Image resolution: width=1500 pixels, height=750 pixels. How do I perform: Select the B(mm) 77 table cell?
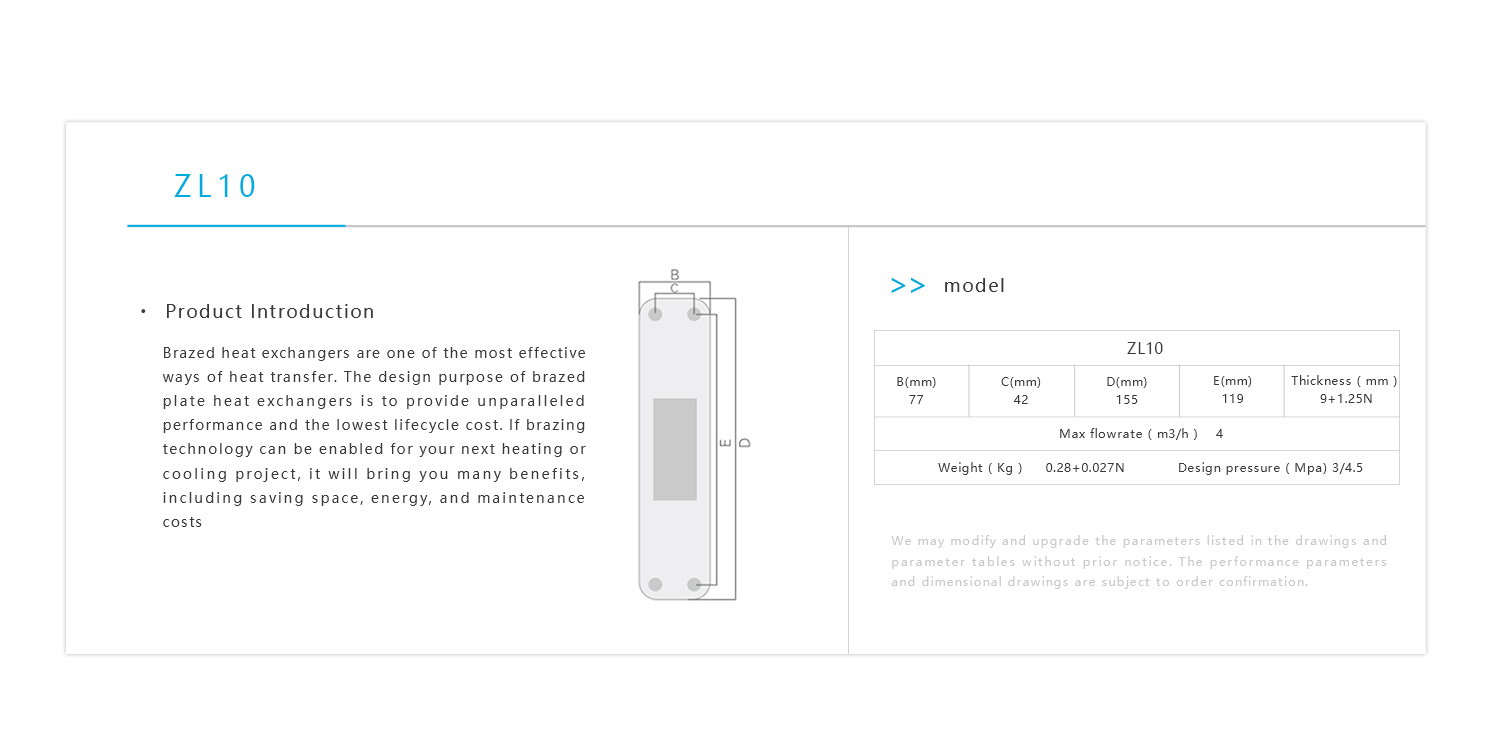click(916, 391)
